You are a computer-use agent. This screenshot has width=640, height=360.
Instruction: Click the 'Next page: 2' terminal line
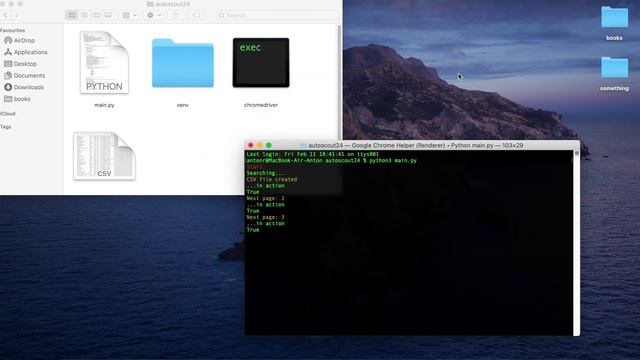[x=265, y=198]
